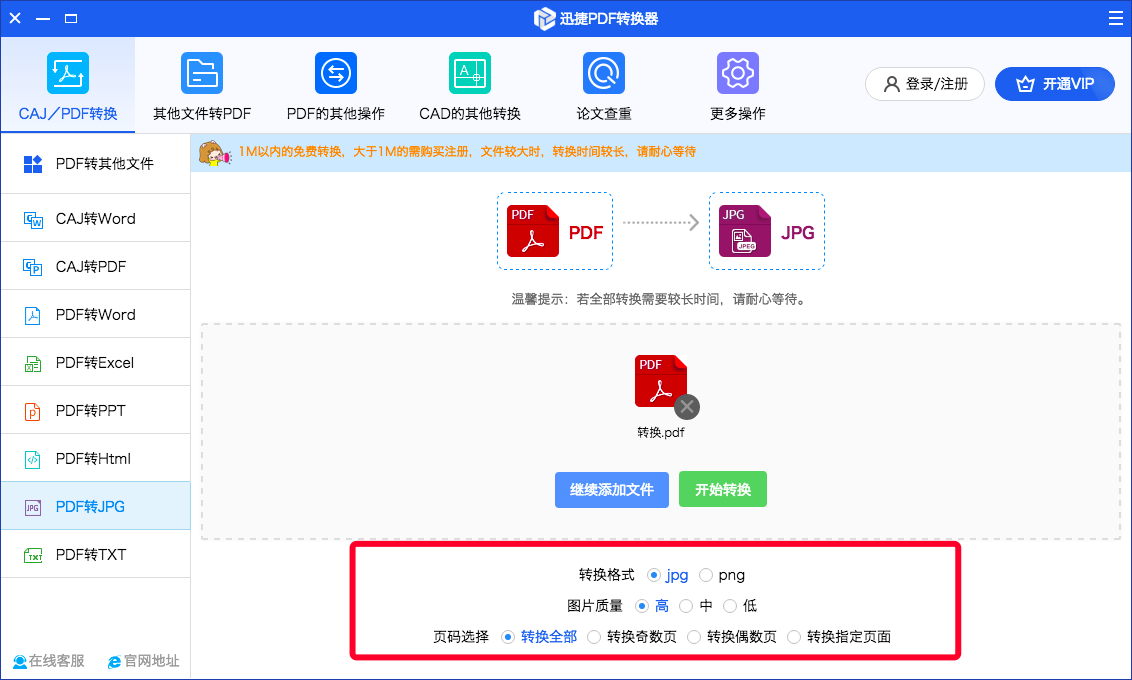
Task: Click the crown icon in VIP button
Action: coord(1025,84)
